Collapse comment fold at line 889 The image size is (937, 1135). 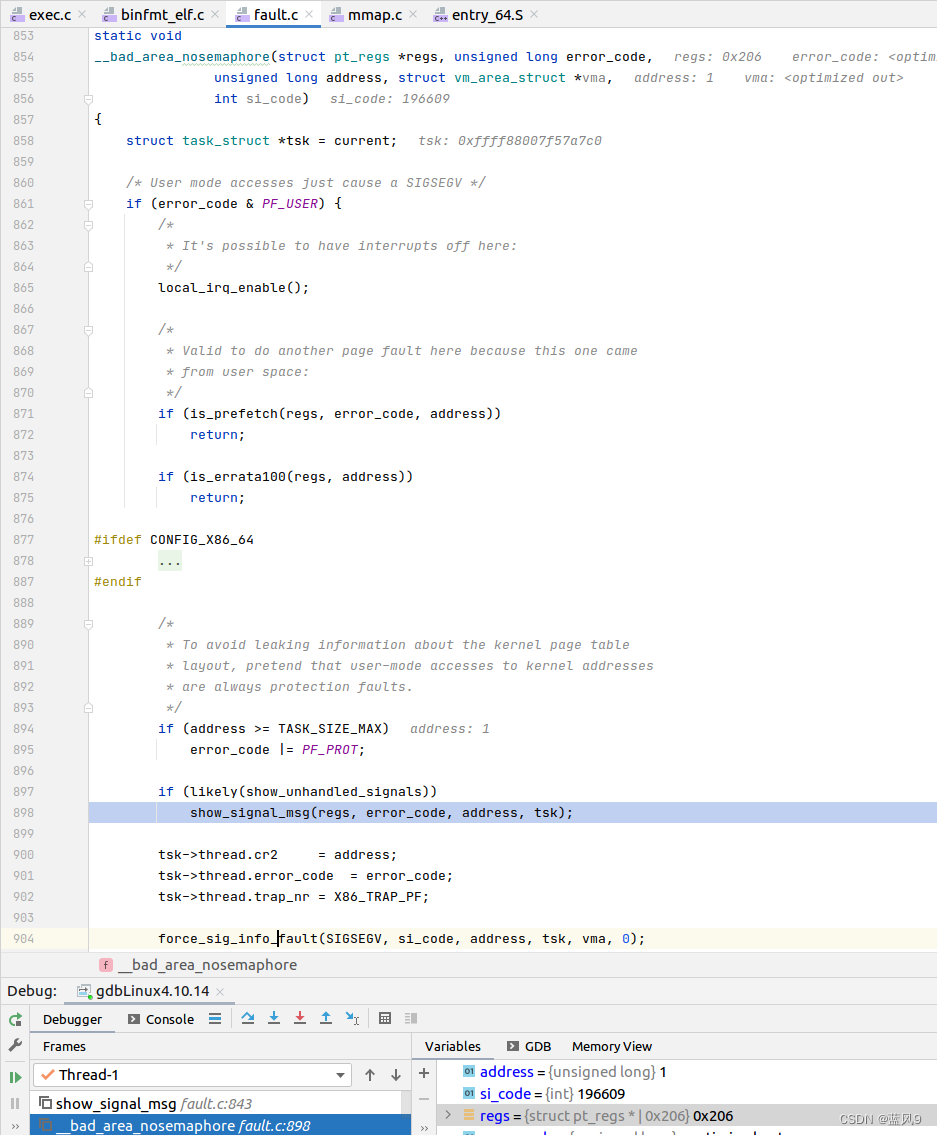click(88, 624)
